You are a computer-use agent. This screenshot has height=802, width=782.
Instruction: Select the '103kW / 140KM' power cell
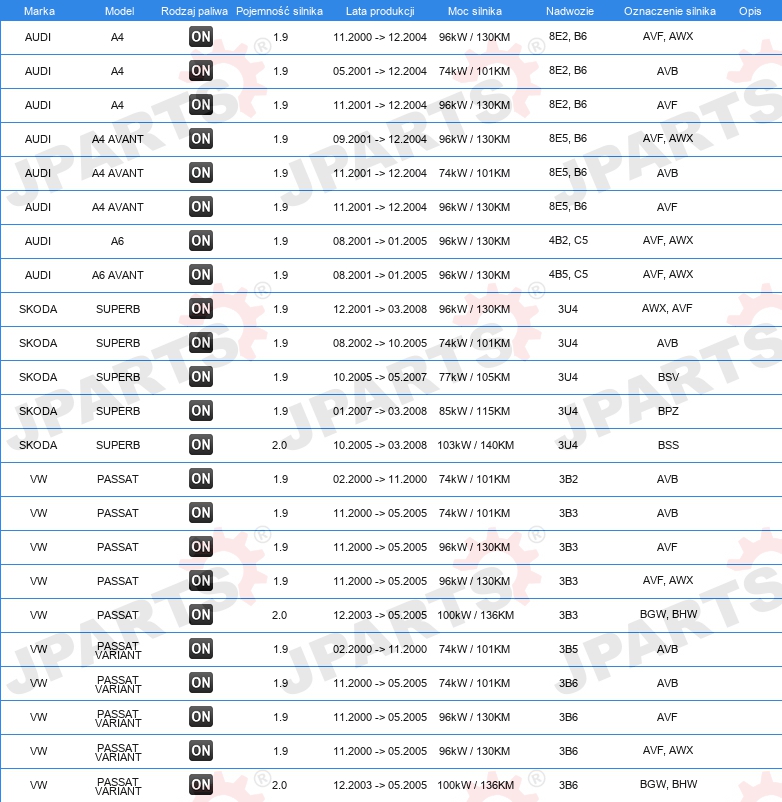pos(475,445)
